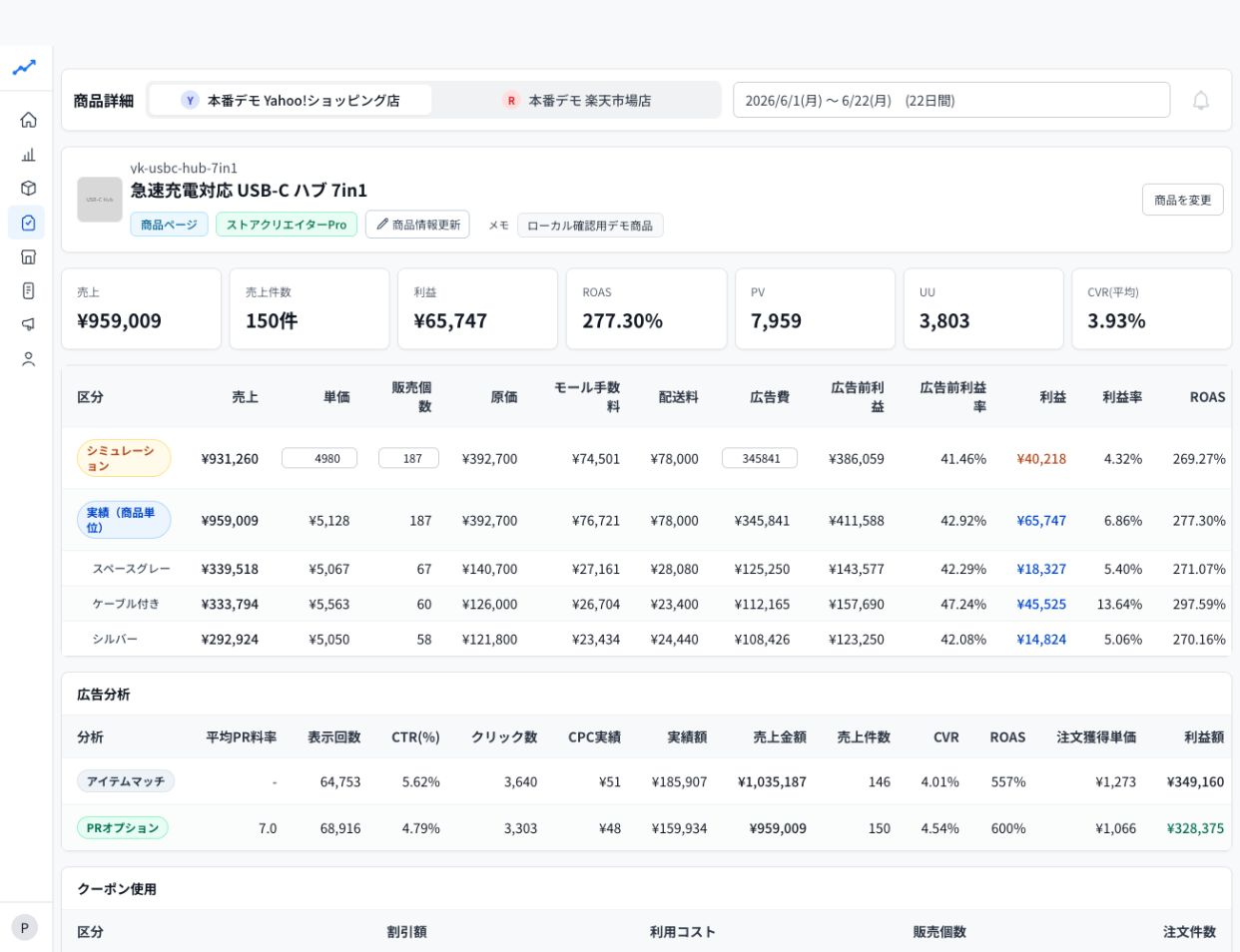Open the user account sidebar icon
1240x952 pixels.
coord(28,359)
